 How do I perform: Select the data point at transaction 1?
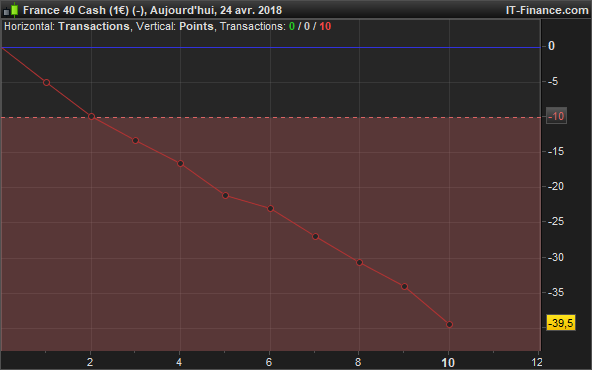click(46, 82)
